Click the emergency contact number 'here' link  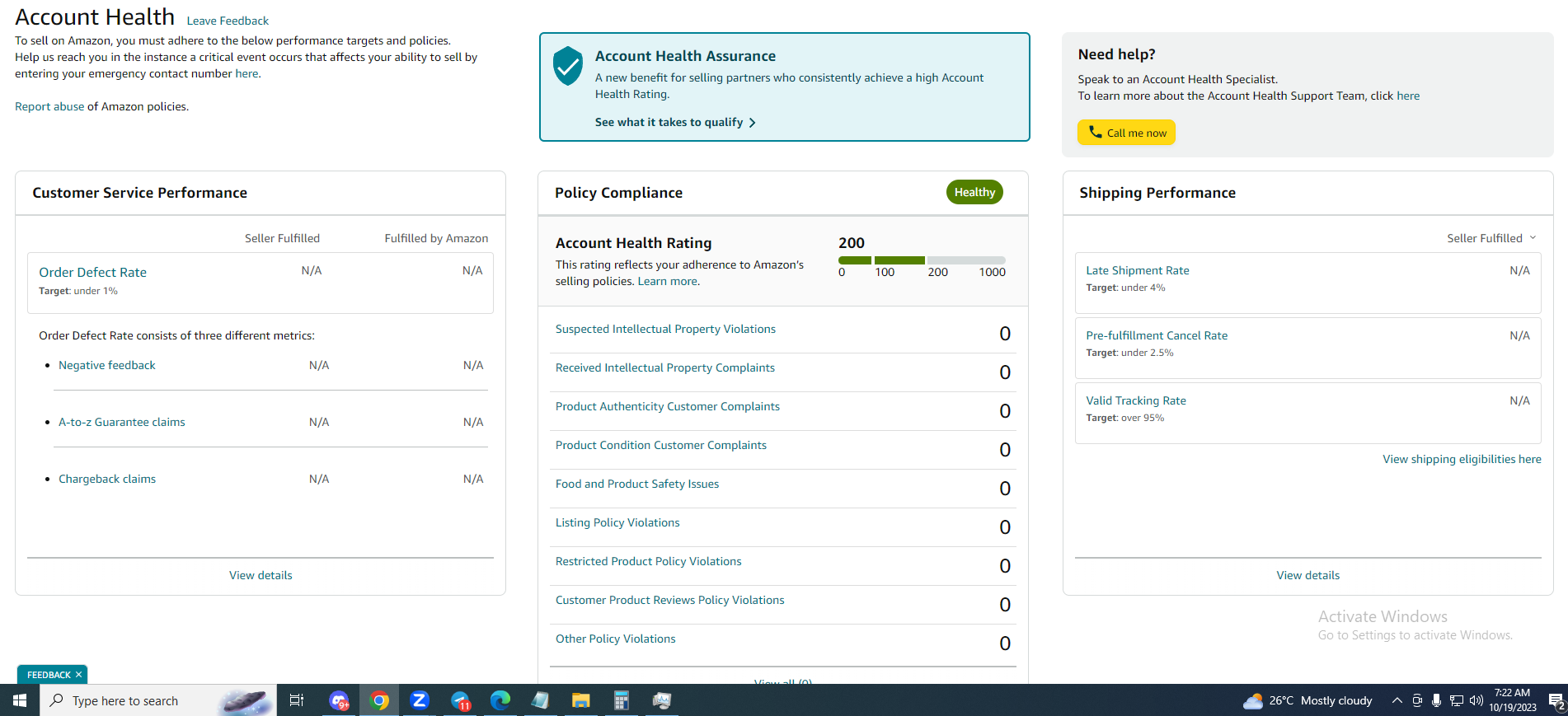(246, 73)
